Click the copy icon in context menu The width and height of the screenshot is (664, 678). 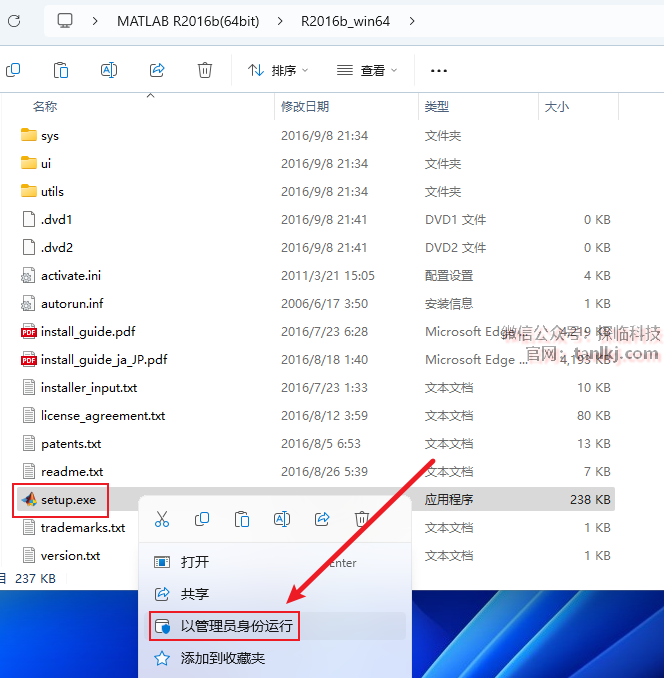(202, 518)
